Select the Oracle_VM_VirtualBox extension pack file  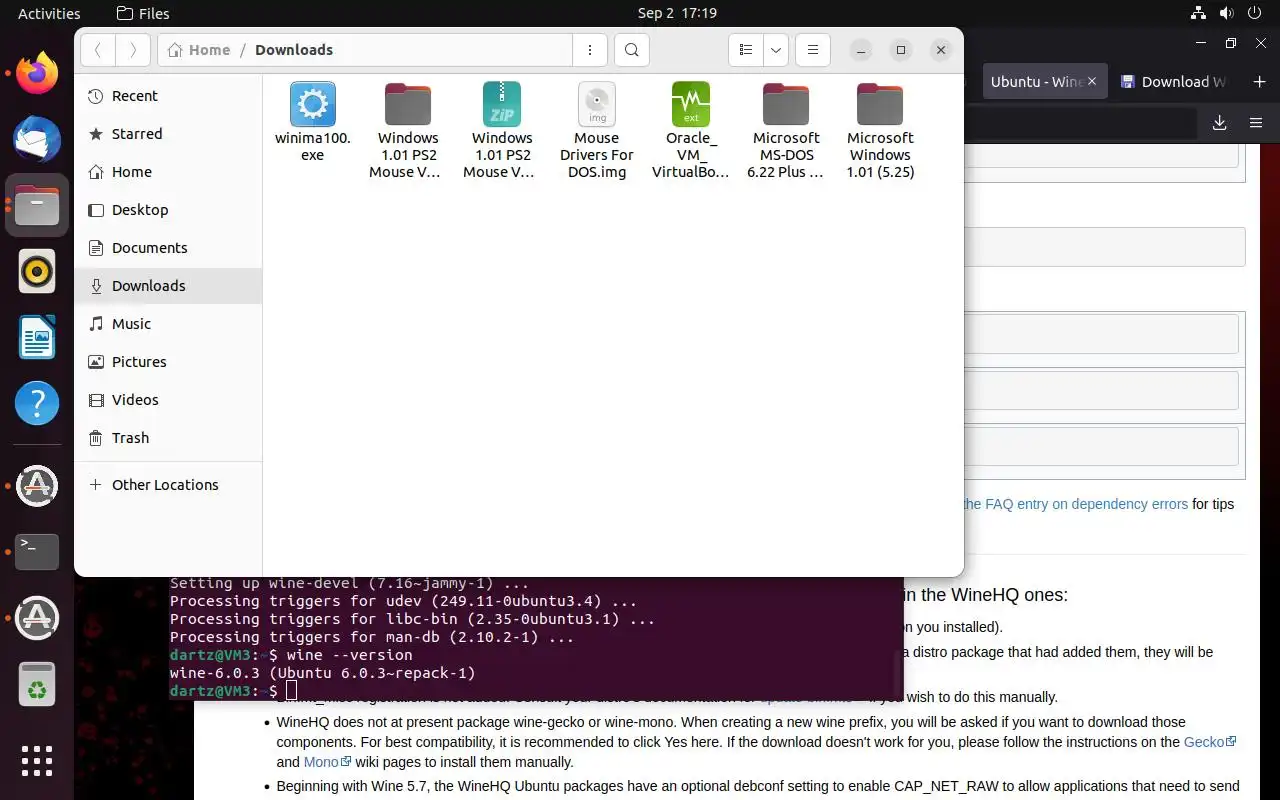tap(691, 130)
